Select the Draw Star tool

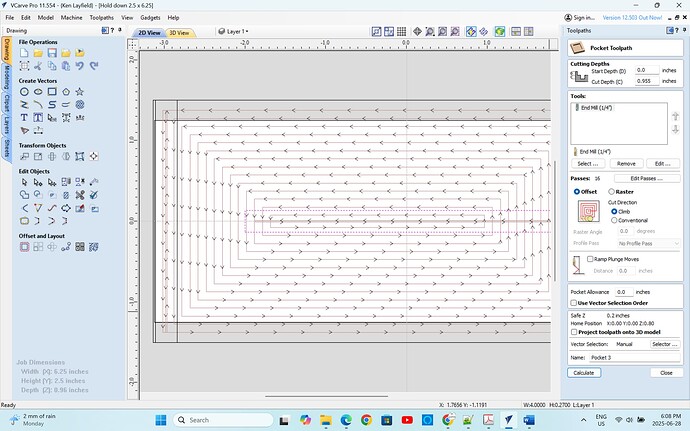coord(80,92)
